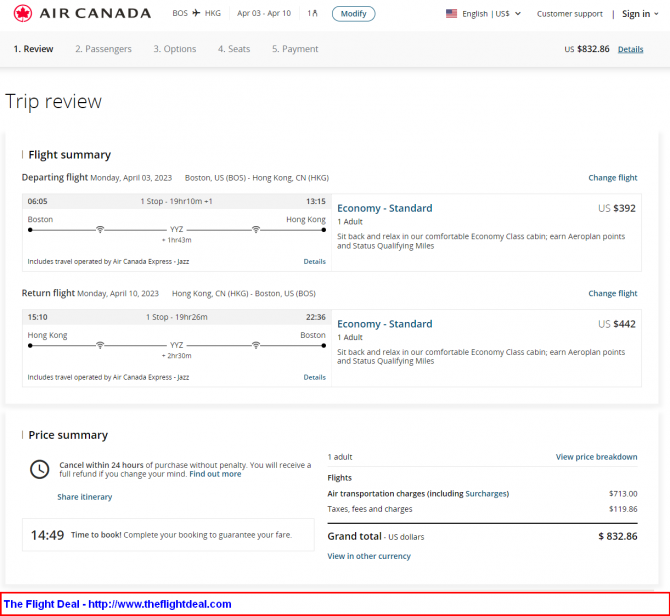Click the Price summary heading
Image resolution: width=670 pixels, height=616 pixels.
tap(68, 435)
